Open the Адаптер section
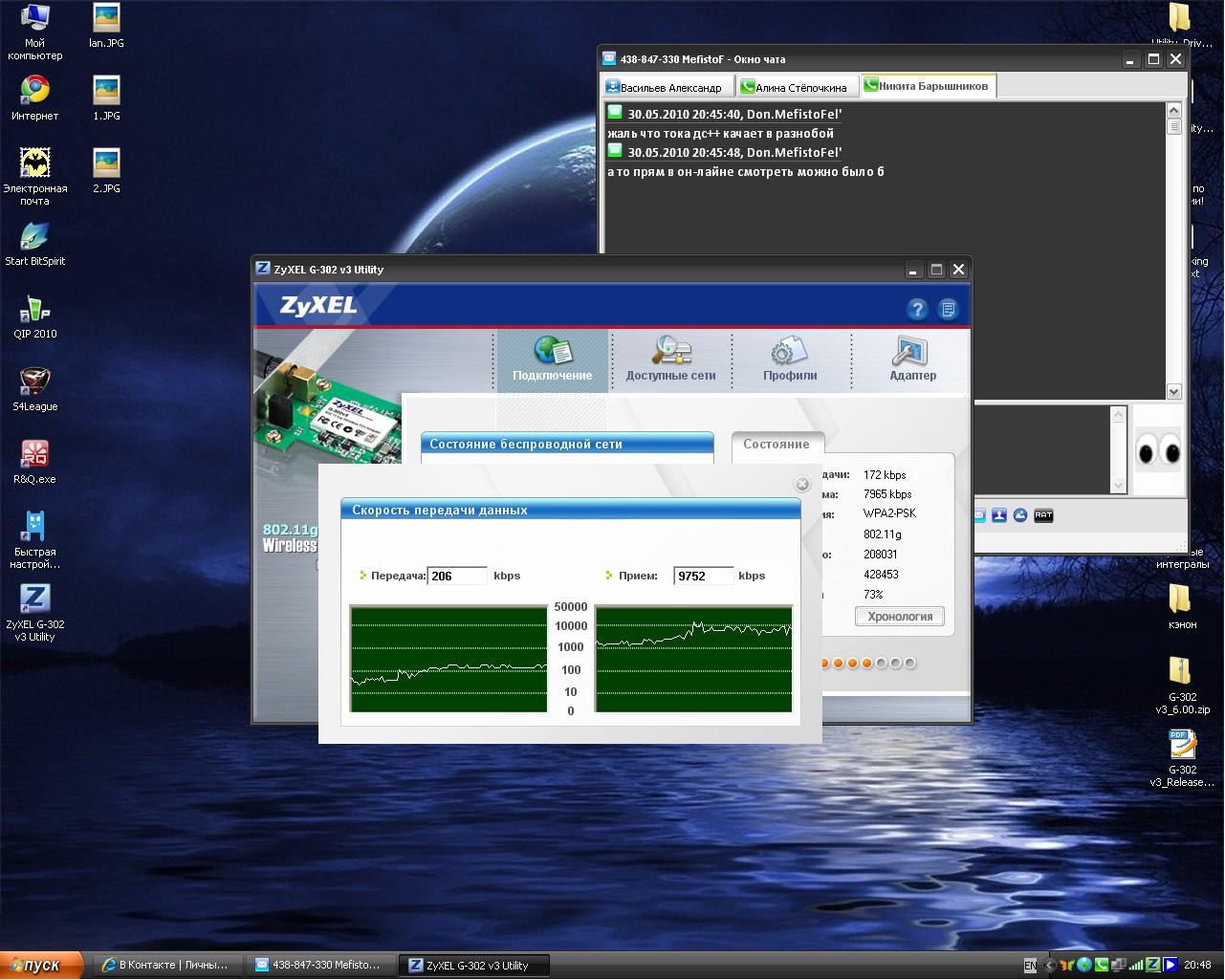This screenshot has height=980, width=1225. click(912, 359)
